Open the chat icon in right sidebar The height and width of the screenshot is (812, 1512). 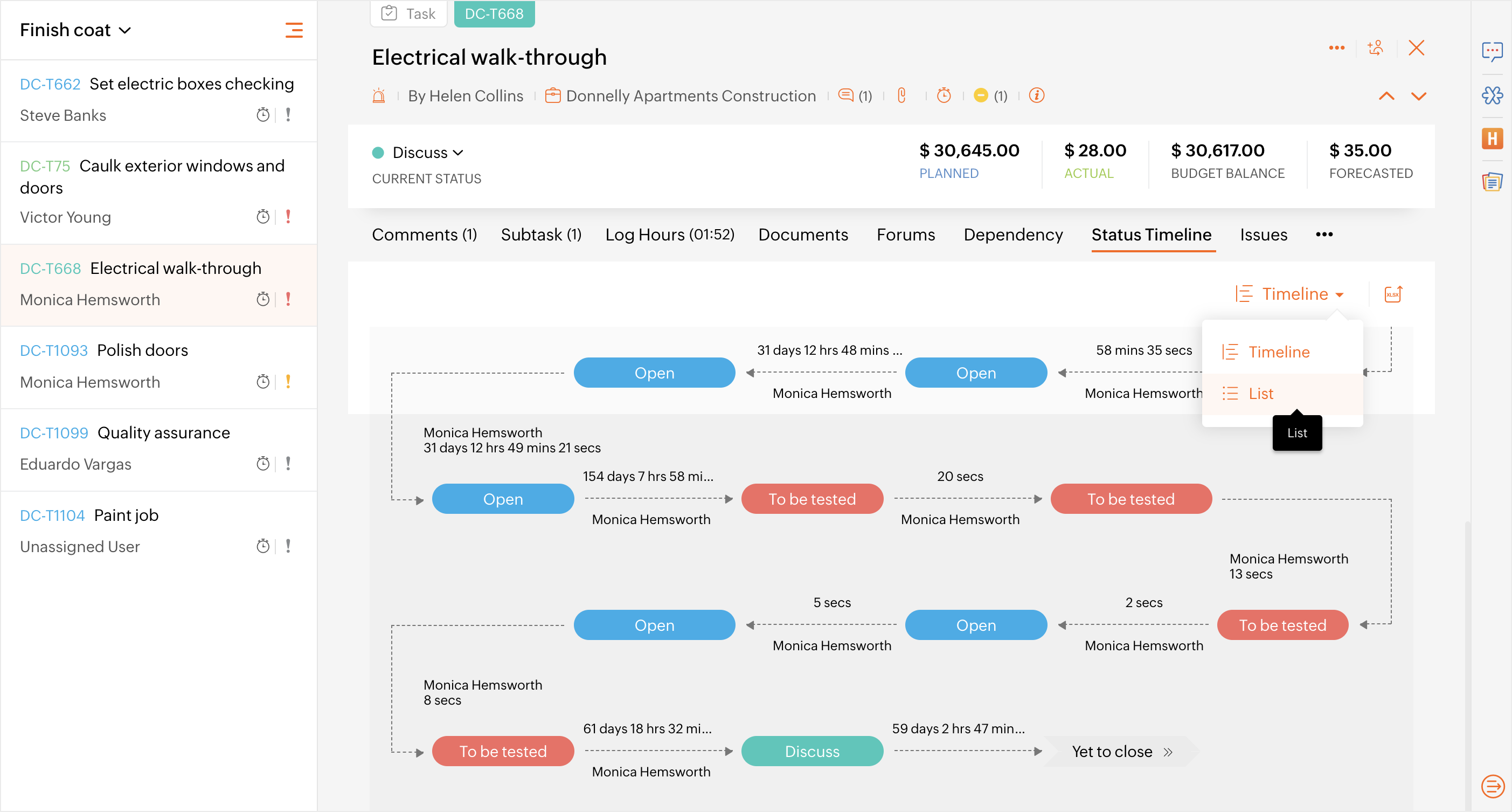click(x=1492, y=51)
